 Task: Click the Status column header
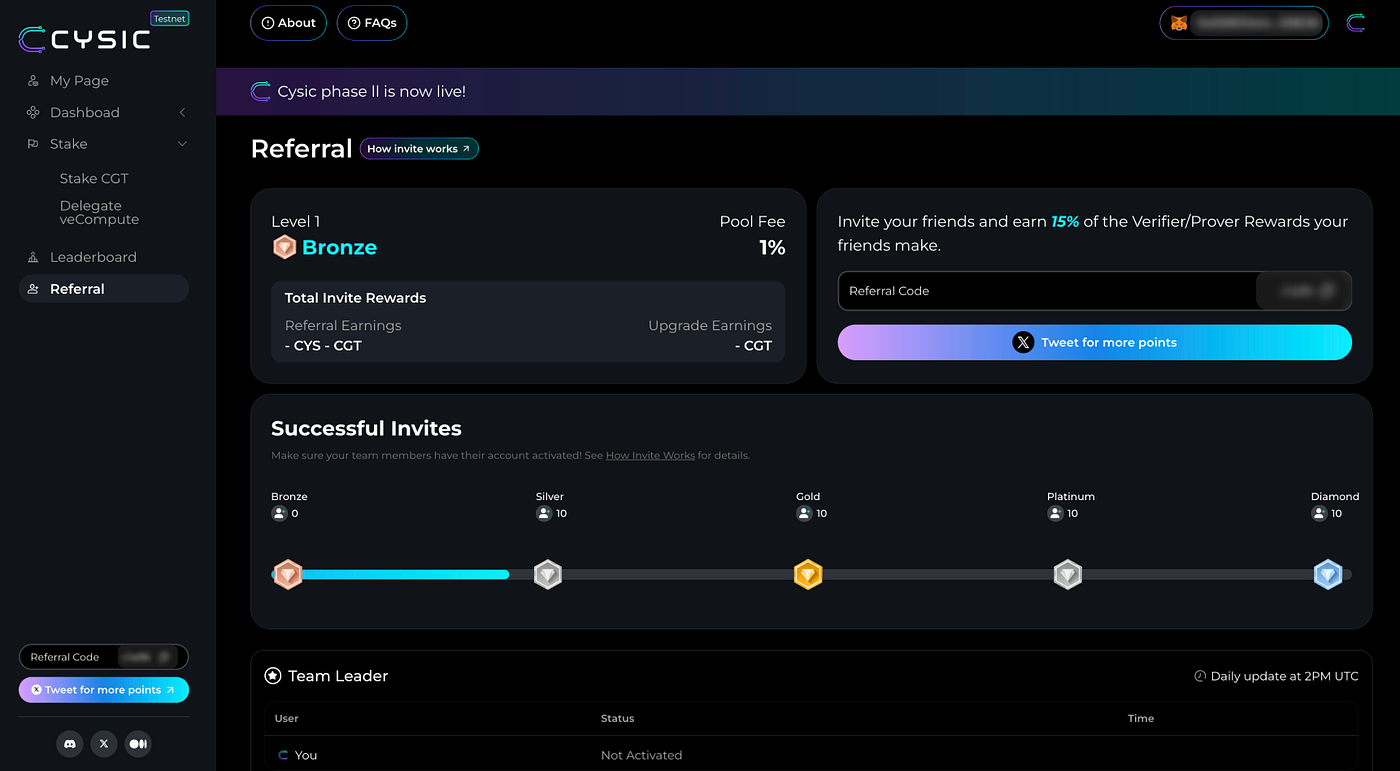click(x=617, y=719)
